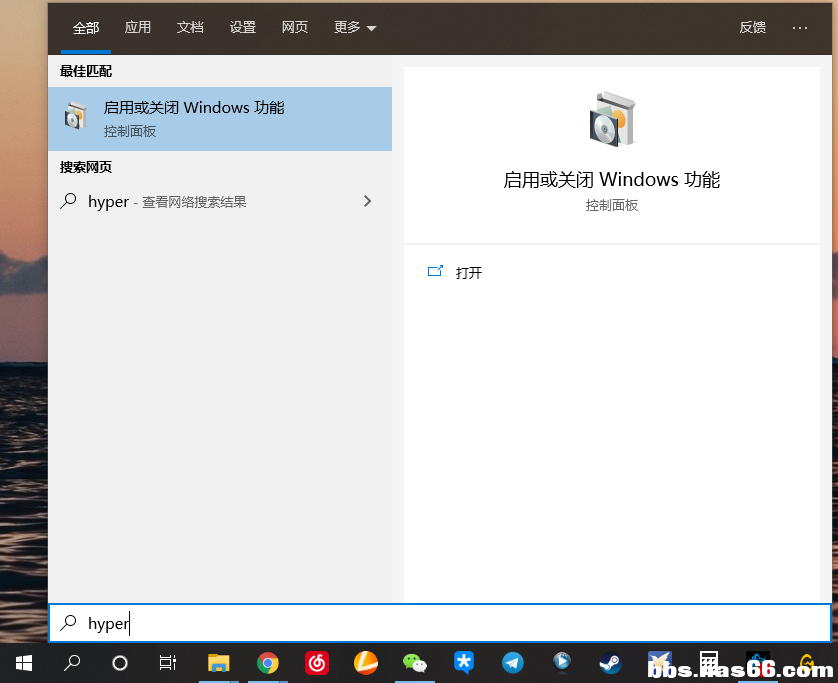Launch Google Chrome from the taskbar

268,662
